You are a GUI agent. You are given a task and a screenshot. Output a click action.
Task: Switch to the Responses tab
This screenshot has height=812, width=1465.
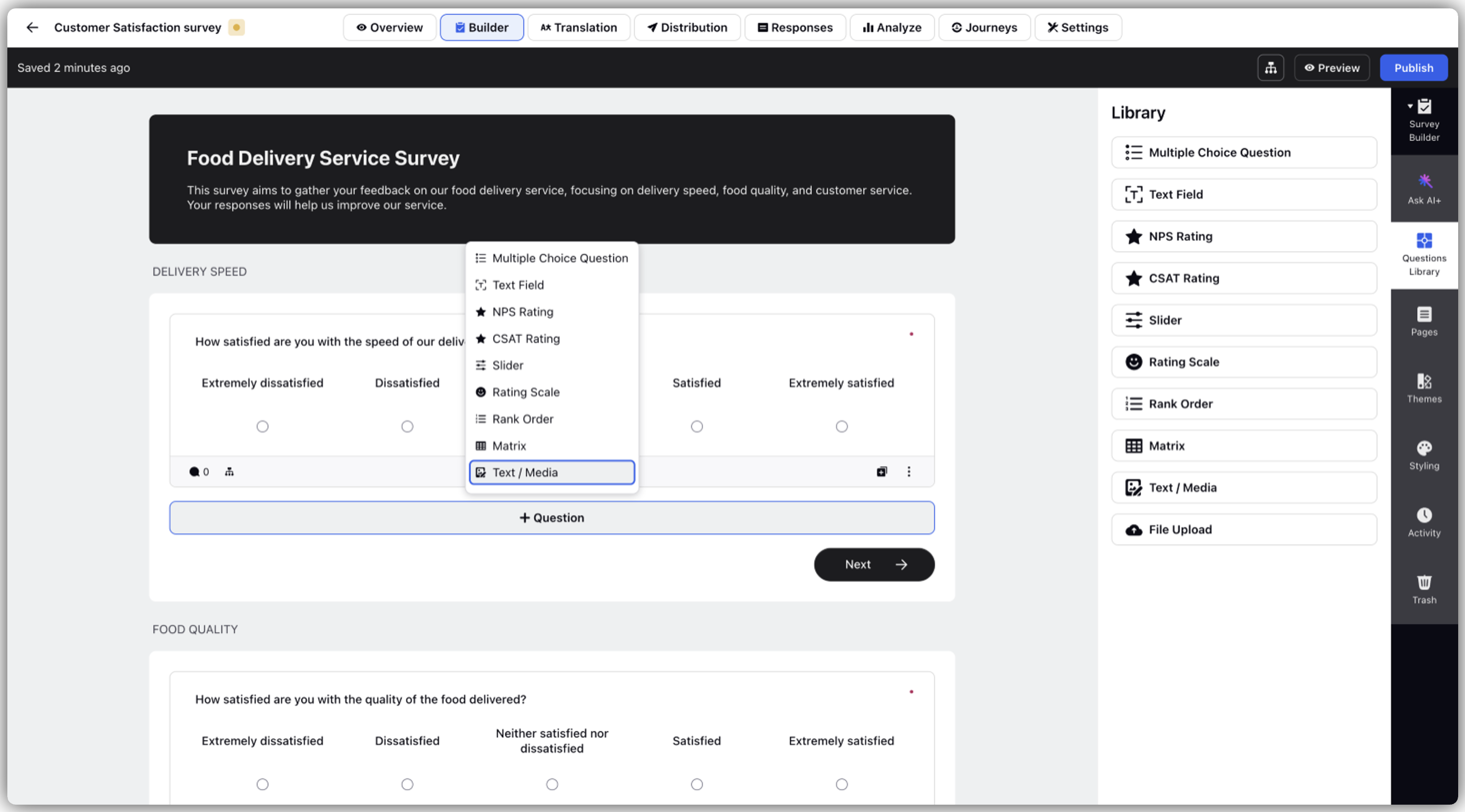[795, 27]
